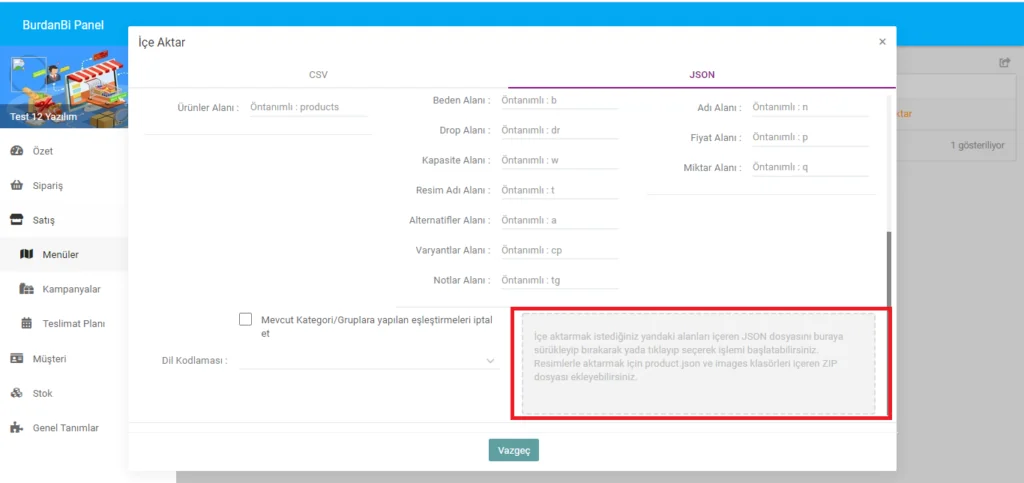
Task: Click the İçe Aktar dialog title
Action: coord(161,42)
